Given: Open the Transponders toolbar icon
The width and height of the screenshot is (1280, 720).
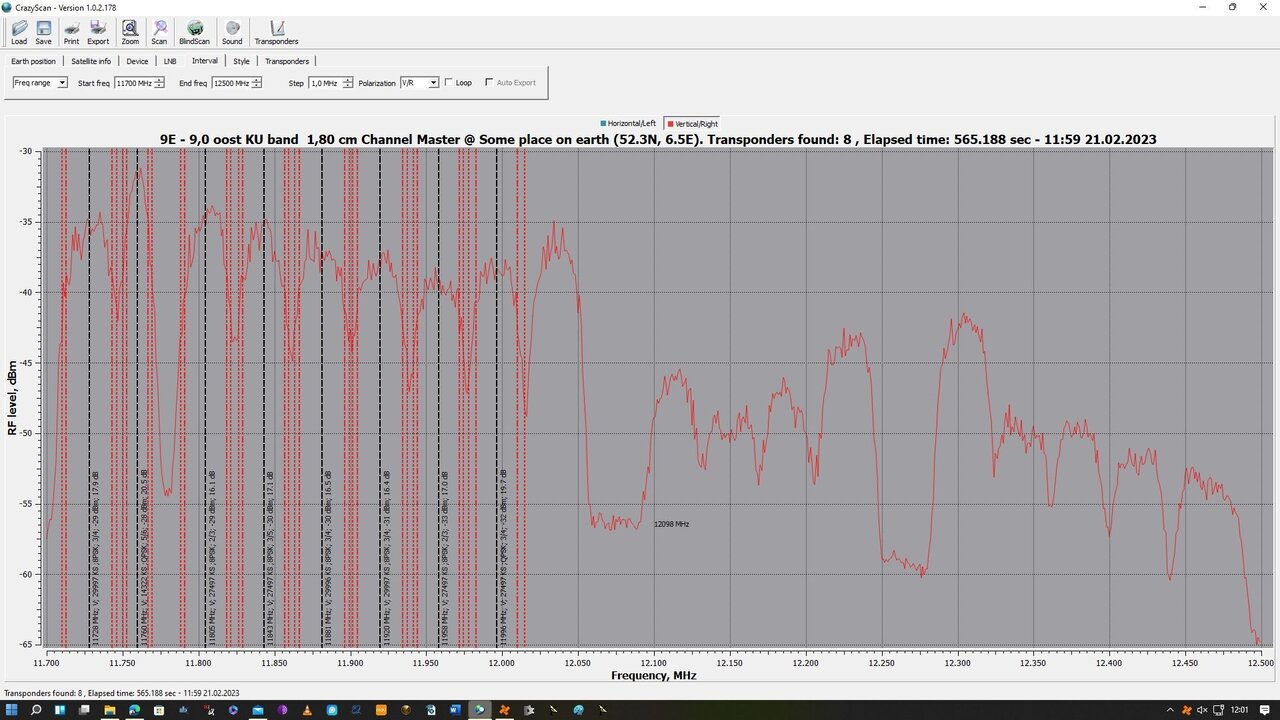Looking at the screenshot, I should pos(277,32).
